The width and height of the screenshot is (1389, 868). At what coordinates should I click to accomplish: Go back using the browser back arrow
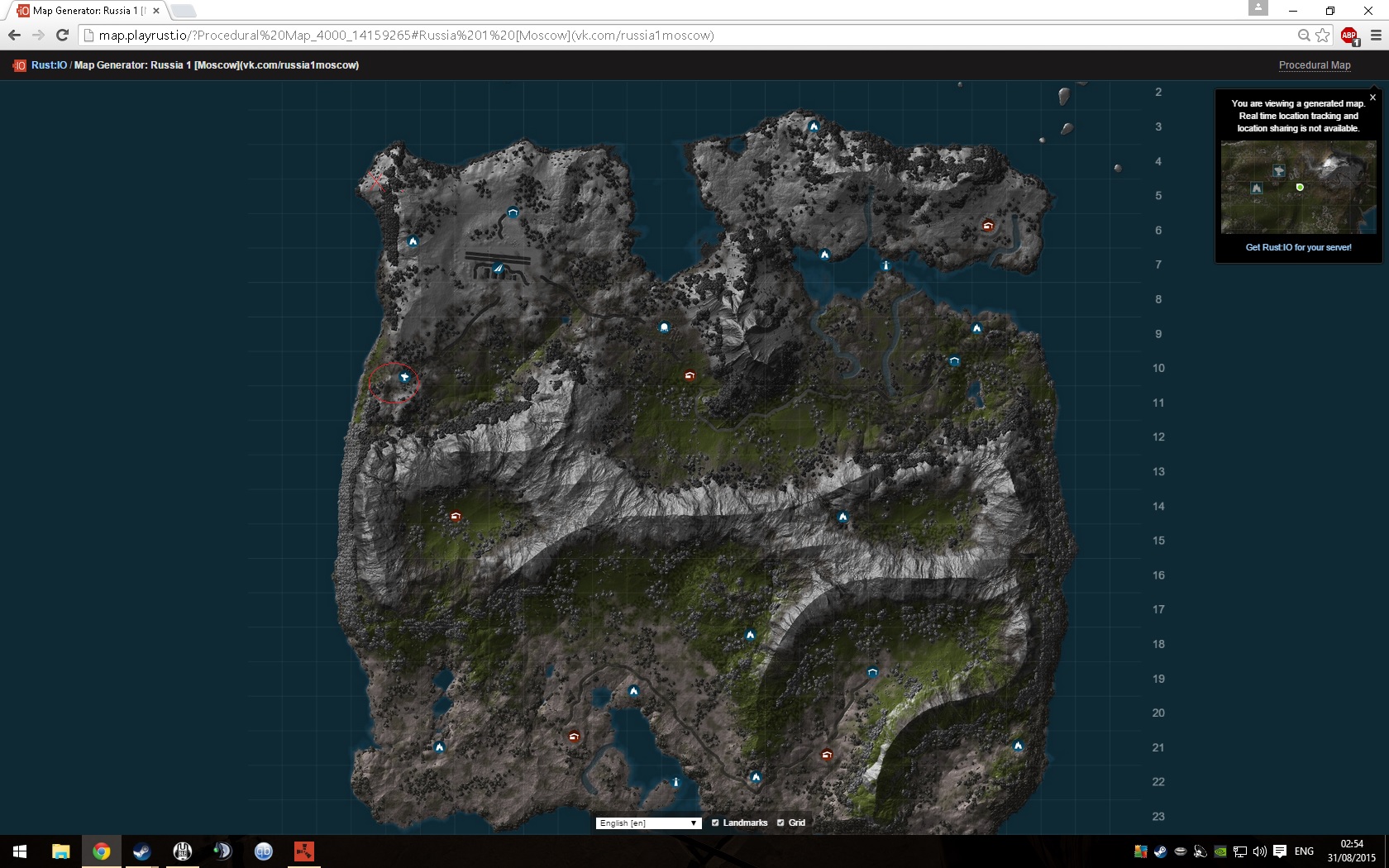click(x=14, y=35)
